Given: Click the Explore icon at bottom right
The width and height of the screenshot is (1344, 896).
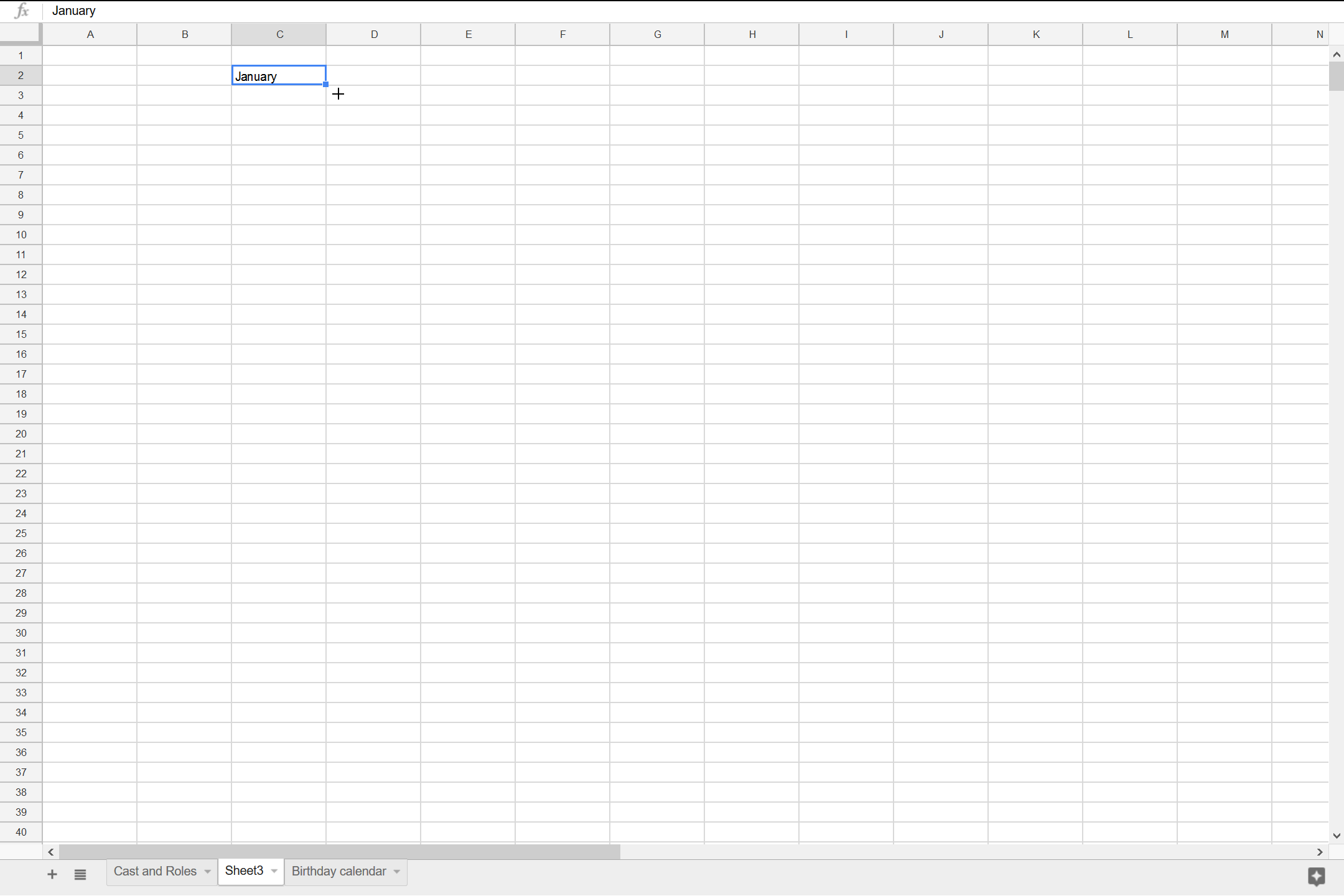Looking at the screenshot, I should [x=1317, y=877].
